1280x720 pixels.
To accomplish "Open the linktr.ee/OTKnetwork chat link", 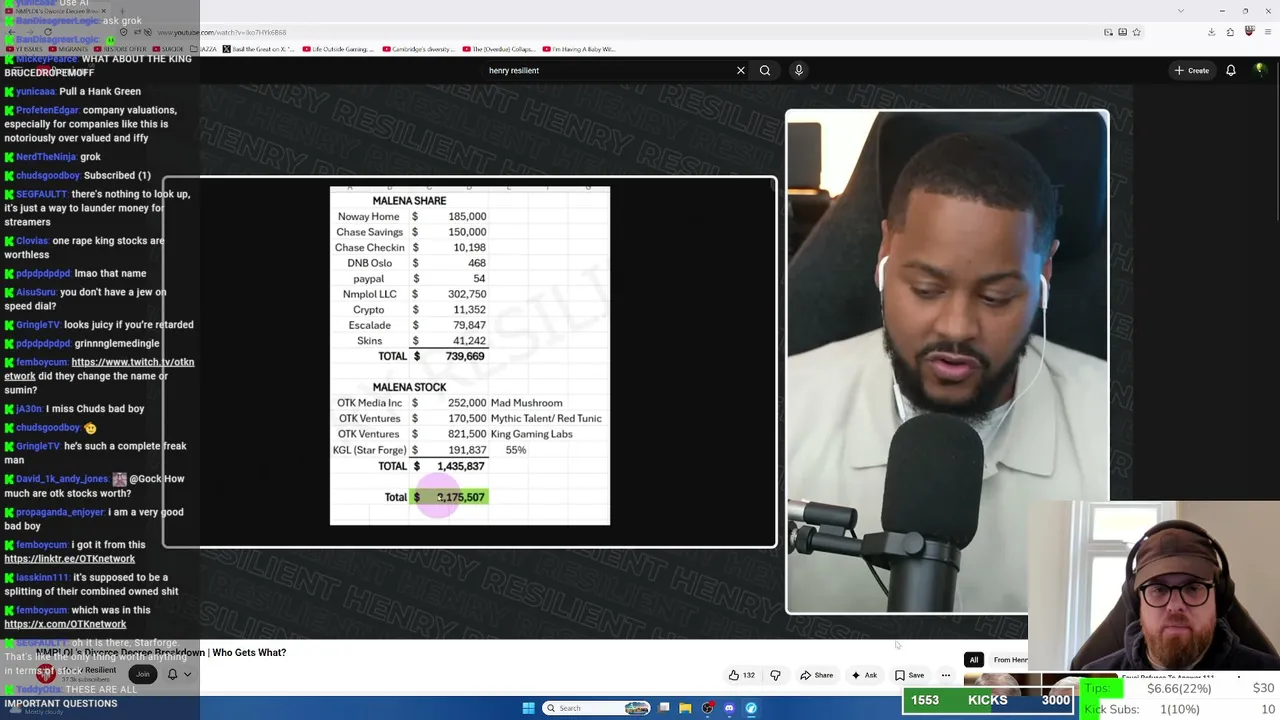I will click(69, 559).
